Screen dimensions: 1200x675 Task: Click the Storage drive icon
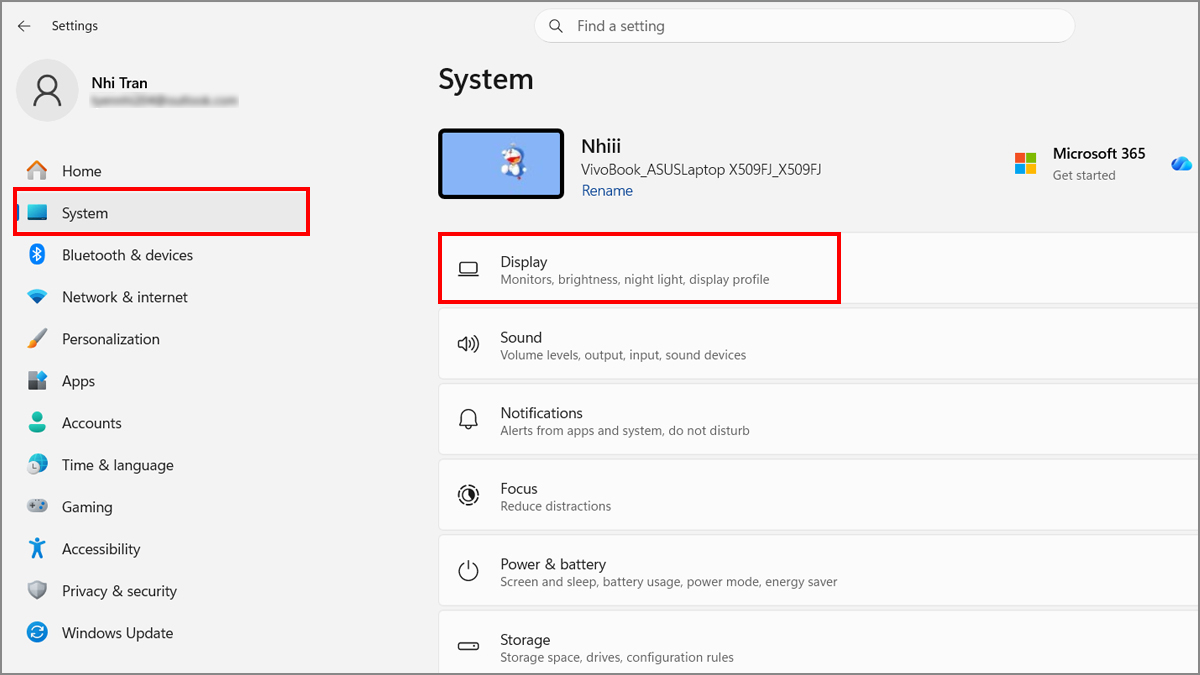click(468, 647)
